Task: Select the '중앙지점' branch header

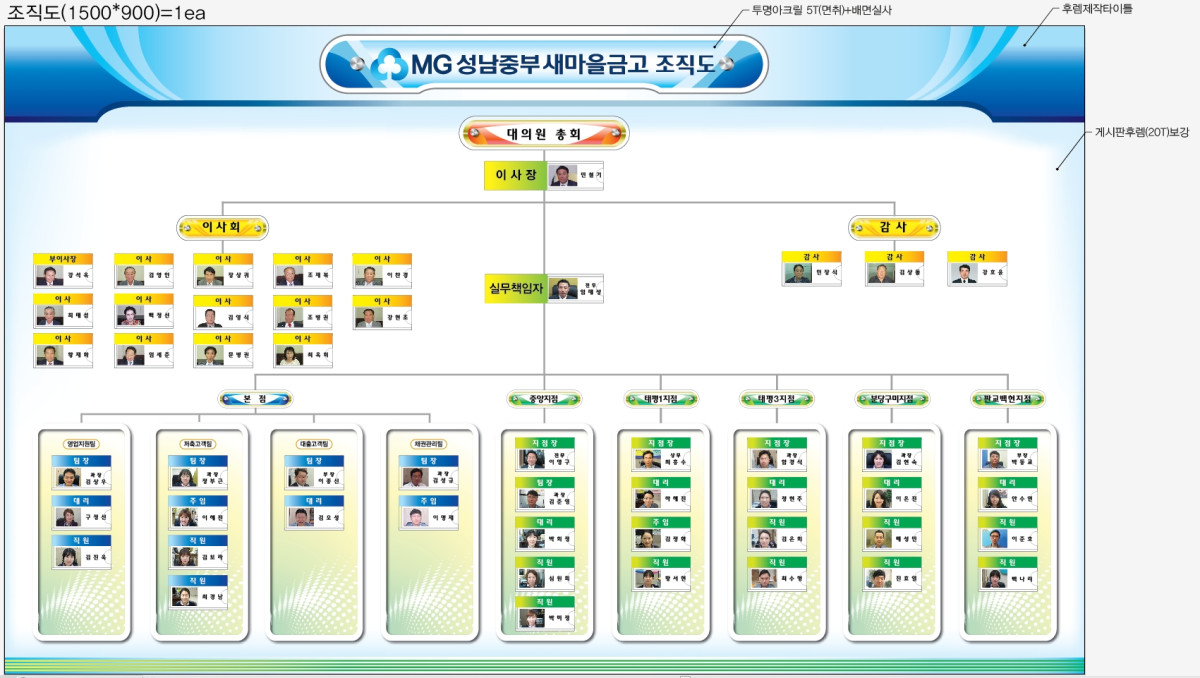Action: (x=544, y=399)
